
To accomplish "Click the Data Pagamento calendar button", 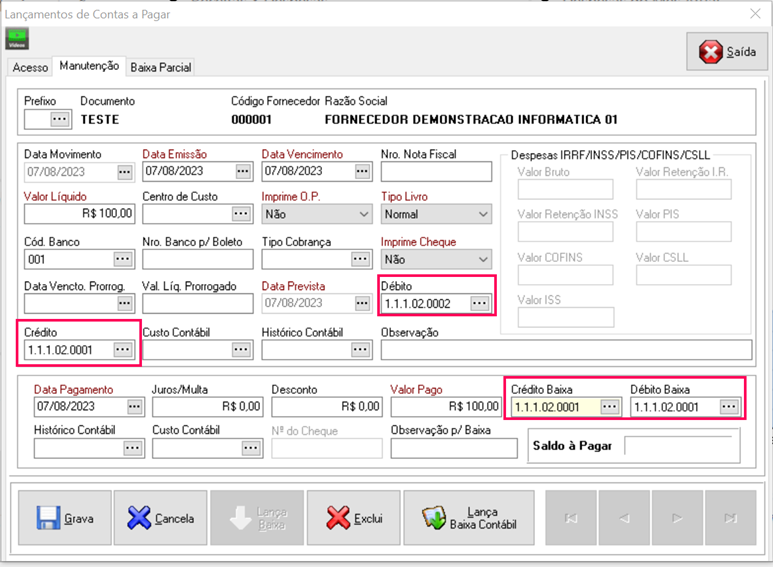I will (134, 407).
